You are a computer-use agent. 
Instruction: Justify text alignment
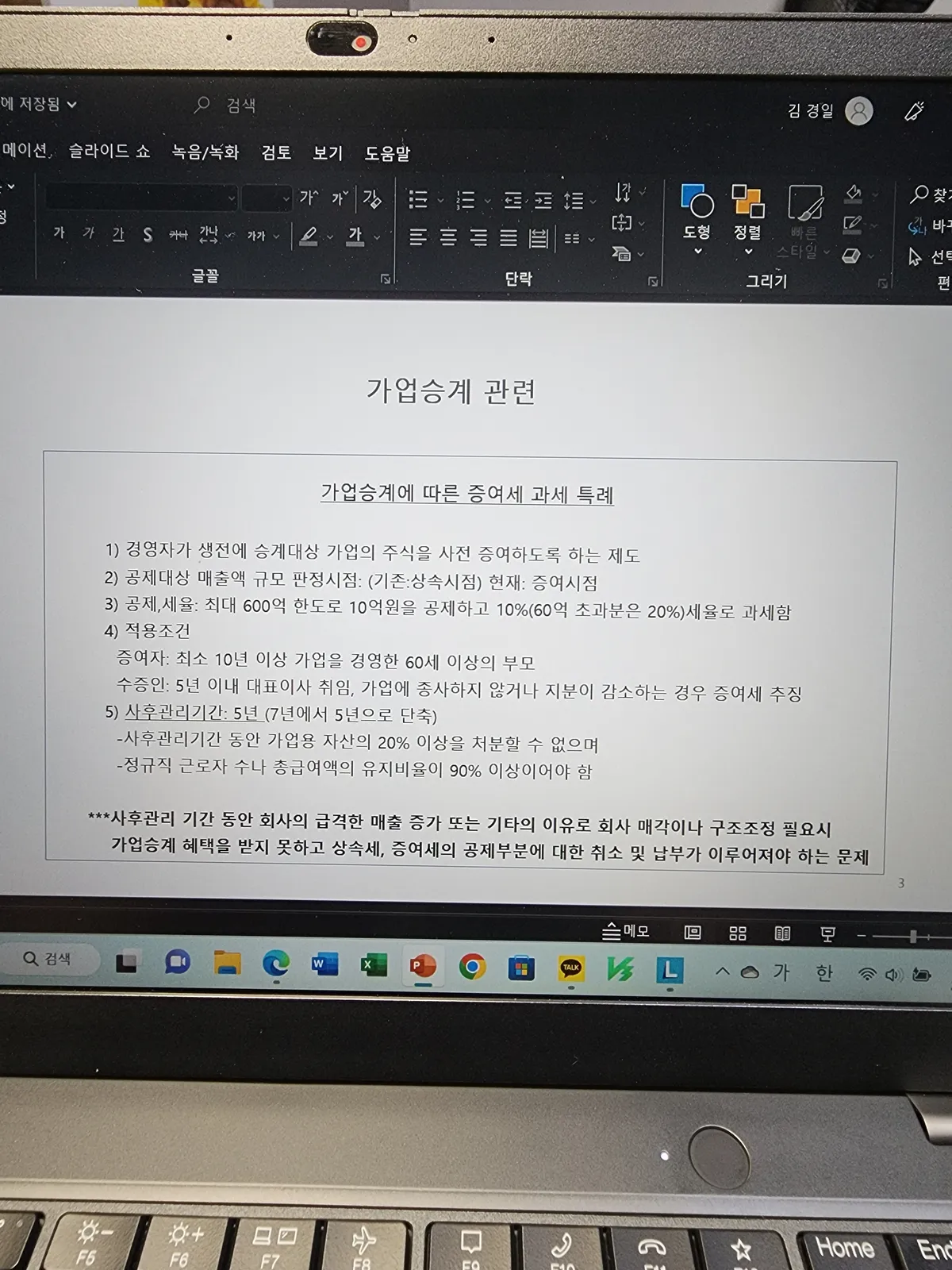[509, 238]
